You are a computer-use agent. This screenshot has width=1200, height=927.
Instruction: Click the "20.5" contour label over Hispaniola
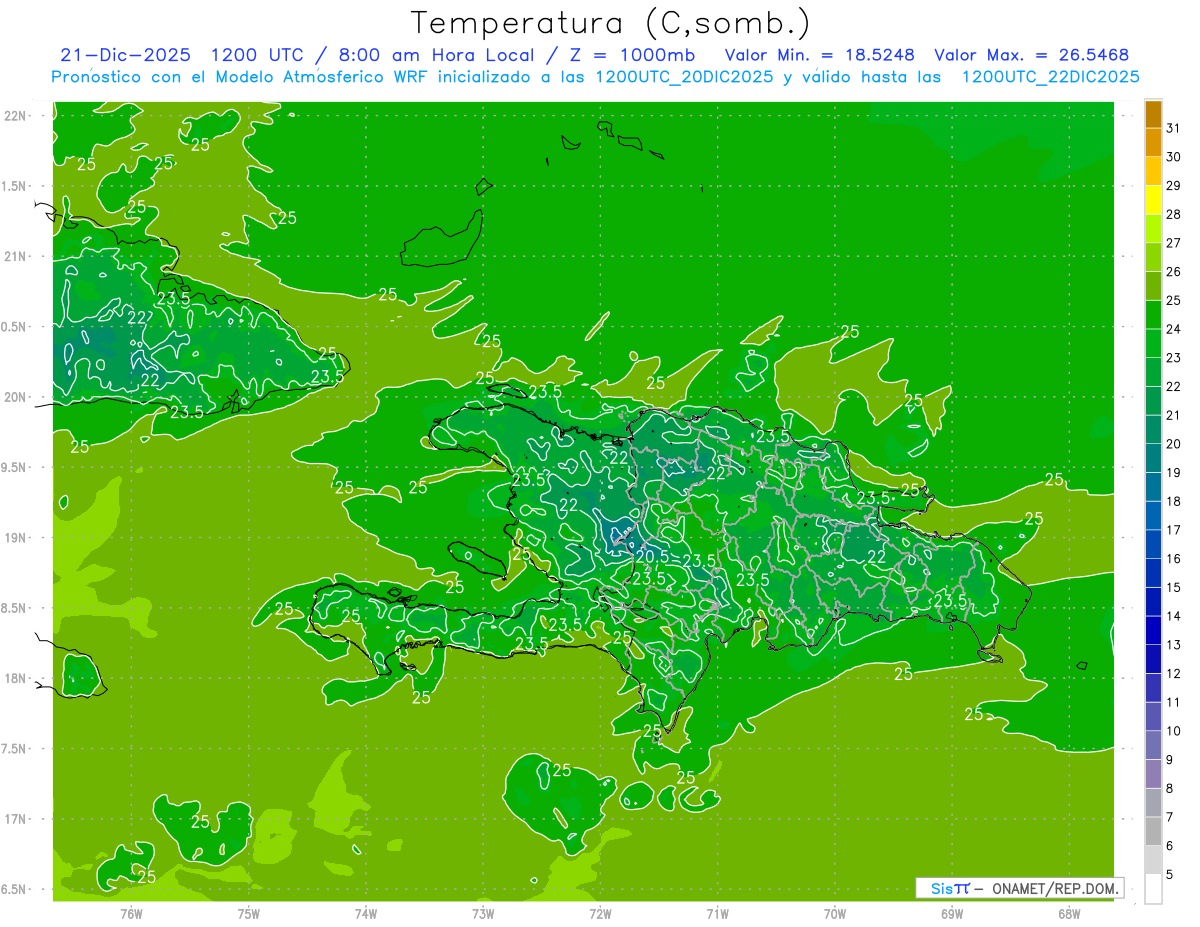(x=652, y=557)
